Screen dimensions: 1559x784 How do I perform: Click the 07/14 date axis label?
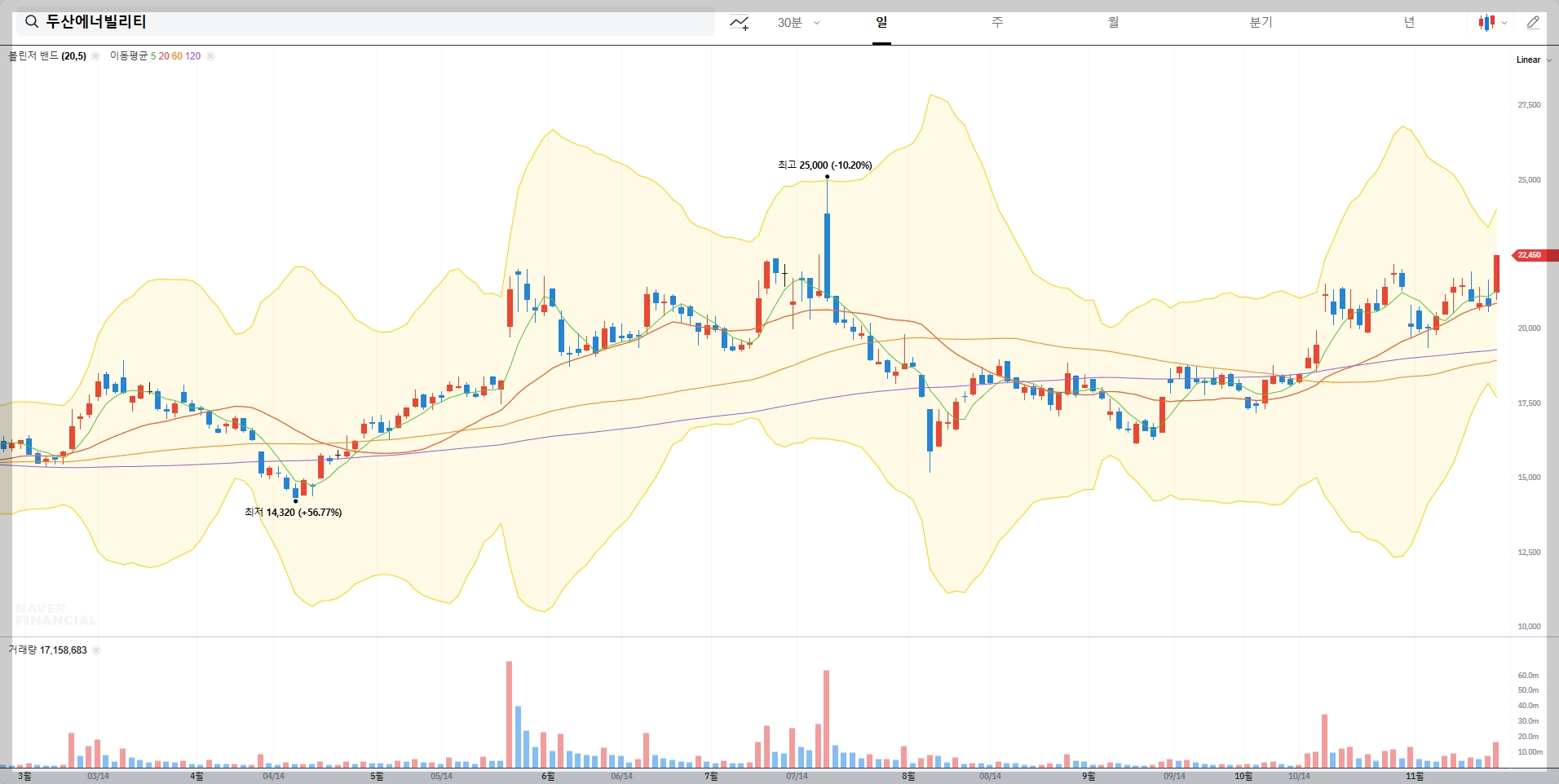(x=797, y=776)
